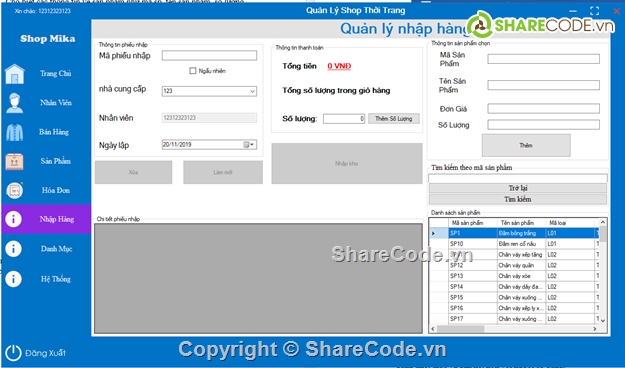Click the 0 VNĐ total amount
This screenshot has width=625, height=368.
tap(339, 66)
